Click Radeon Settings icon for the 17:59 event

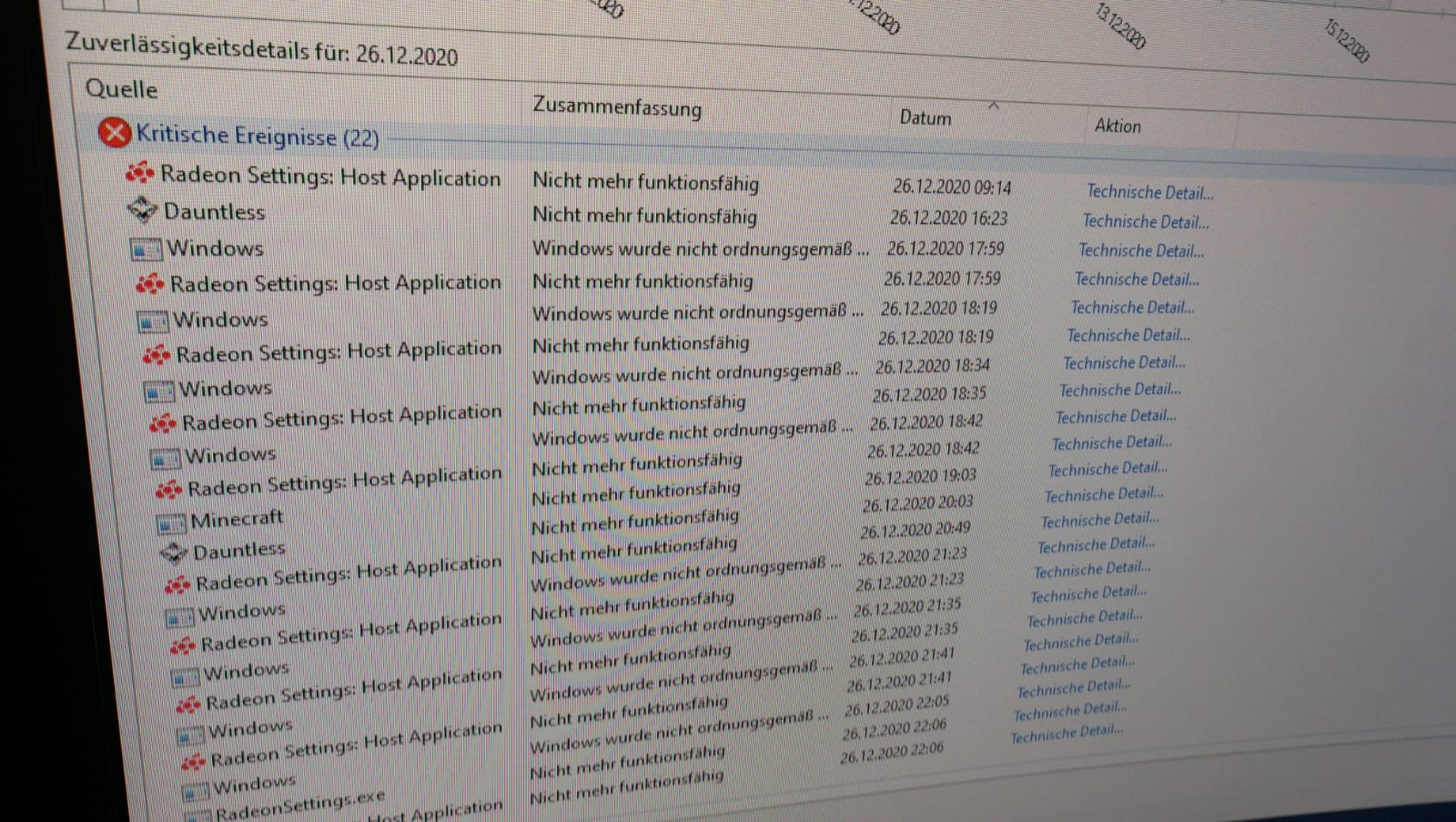[x=150, y=284]
